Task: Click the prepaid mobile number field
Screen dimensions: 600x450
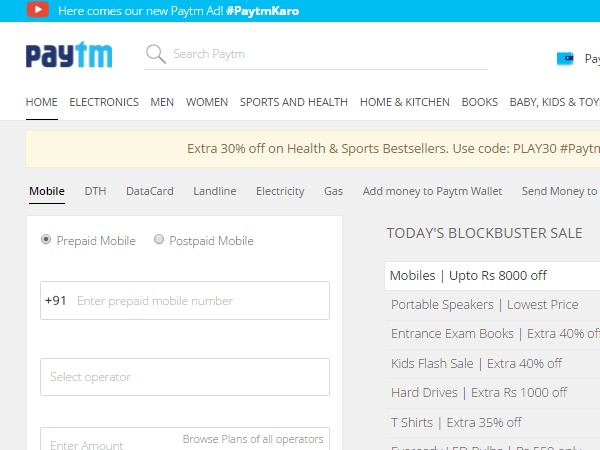Action: pyautogui.click(x=198, y=301)
